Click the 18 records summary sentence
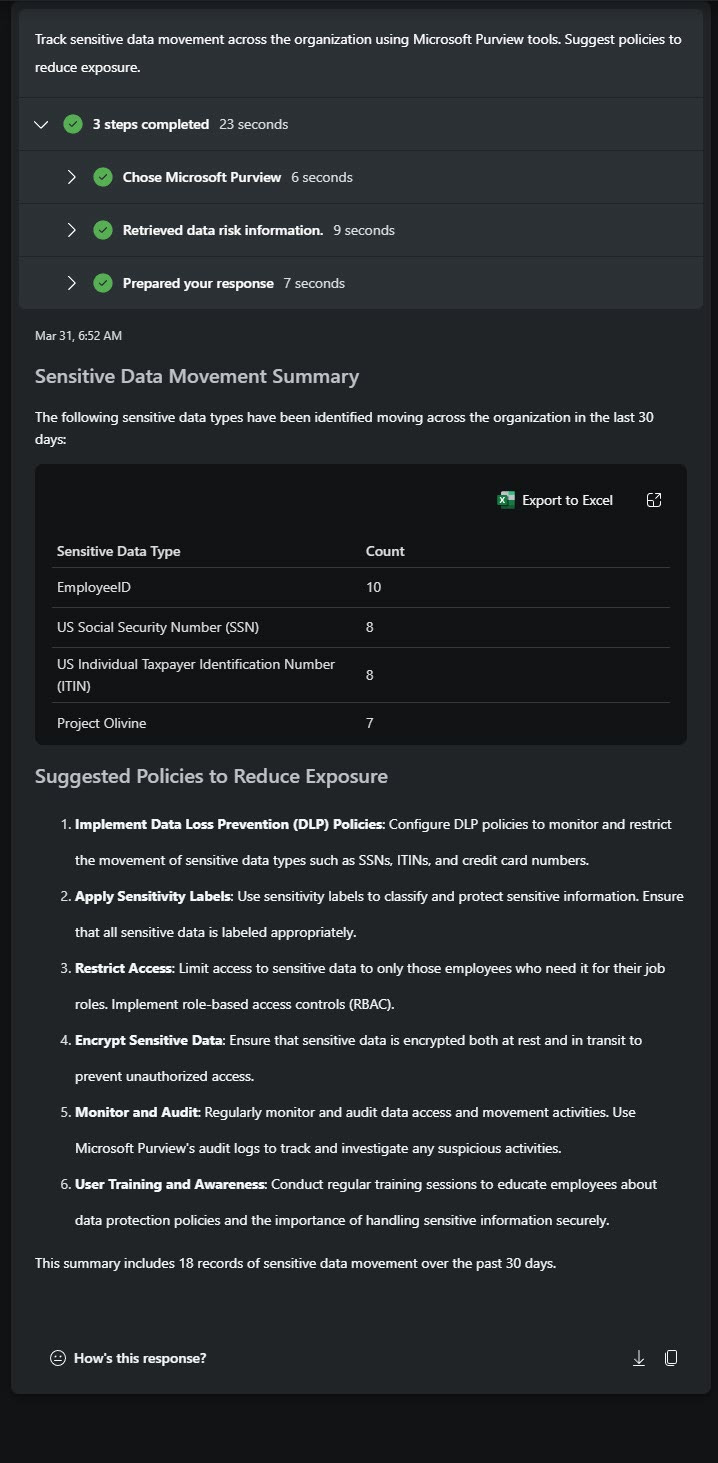Viewport: 718px width, 1463px height. 295,1263
